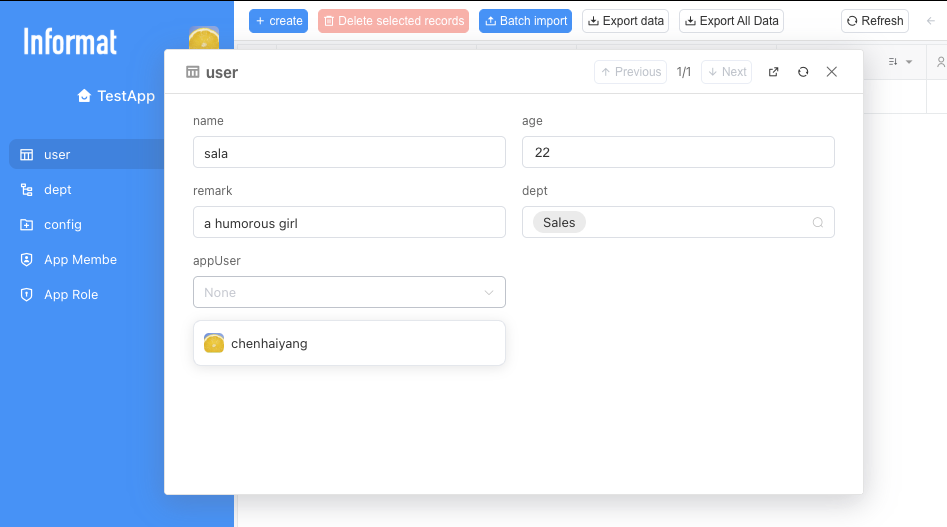Click the create button
The image size is (947, 527).
pyautogui.click(x=278, y=21)
